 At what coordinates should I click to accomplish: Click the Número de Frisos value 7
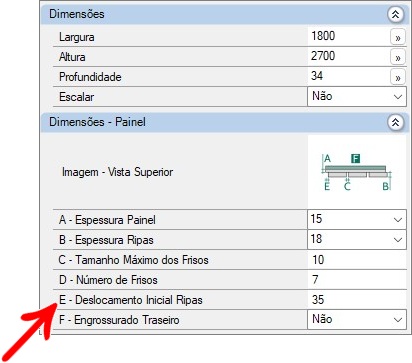pyautogui.click(x=357, y=280)
